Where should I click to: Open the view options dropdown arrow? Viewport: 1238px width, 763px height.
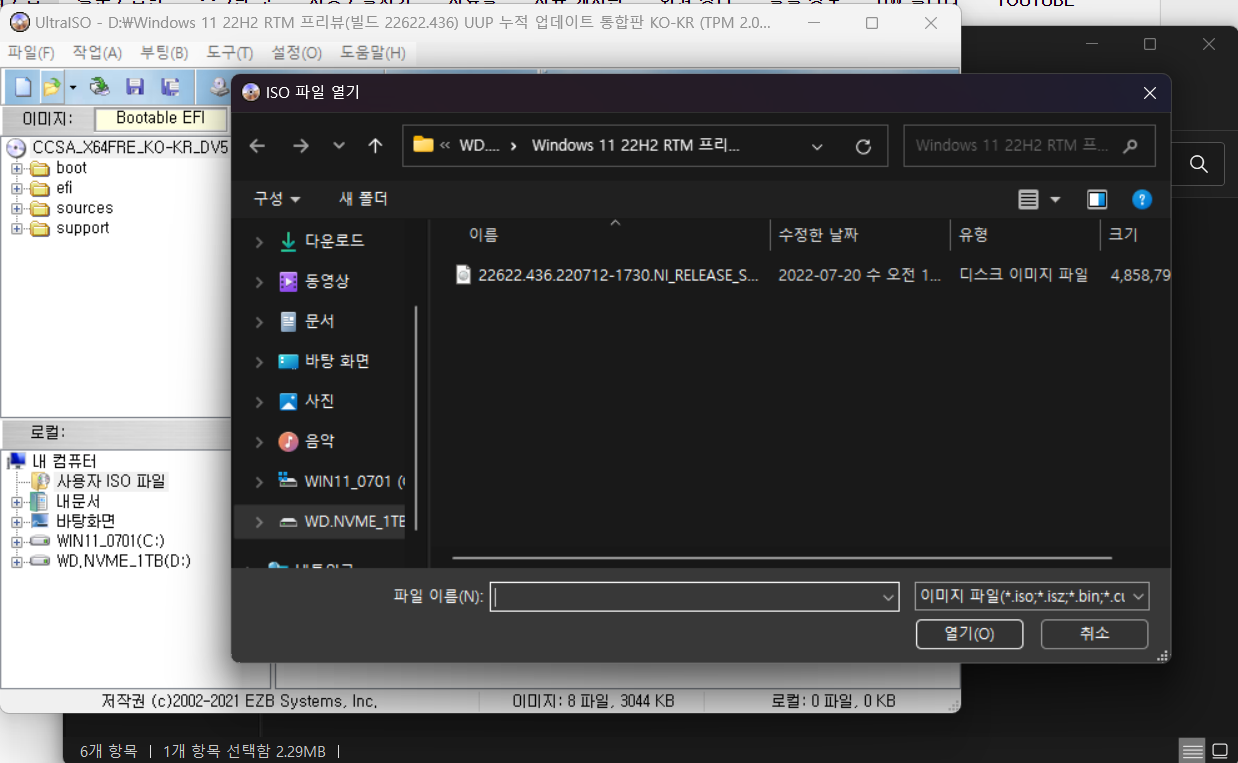pos(1055,200)
